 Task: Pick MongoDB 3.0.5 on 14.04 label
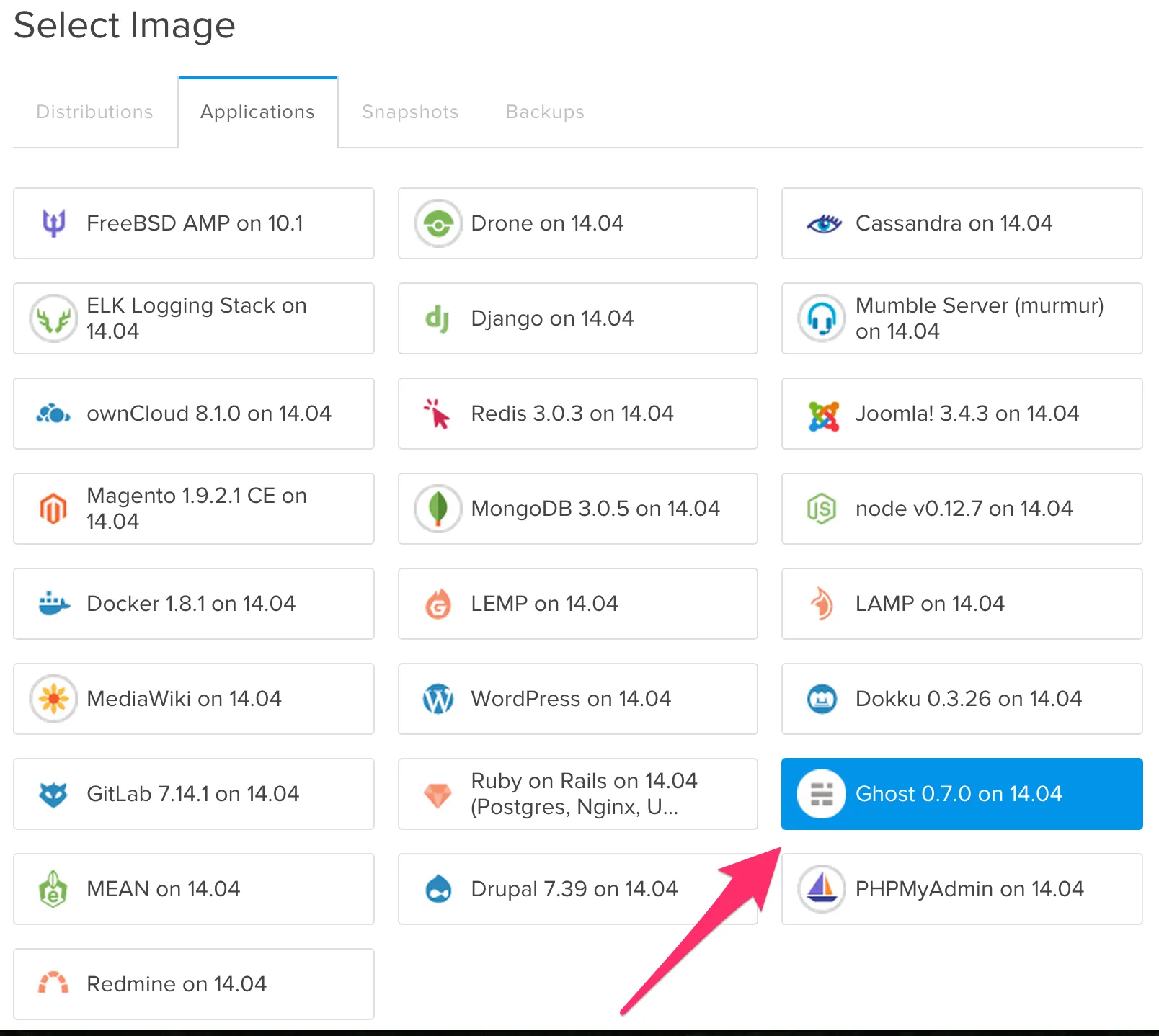pos(595,509)
